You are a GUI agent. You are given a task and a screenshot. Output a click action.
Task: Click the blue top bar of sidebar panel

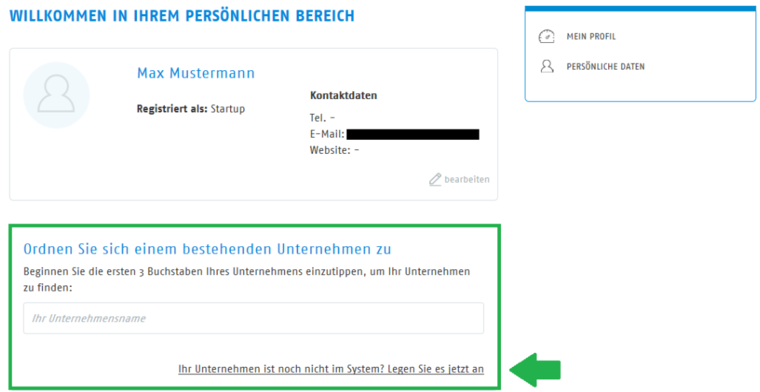640,9
